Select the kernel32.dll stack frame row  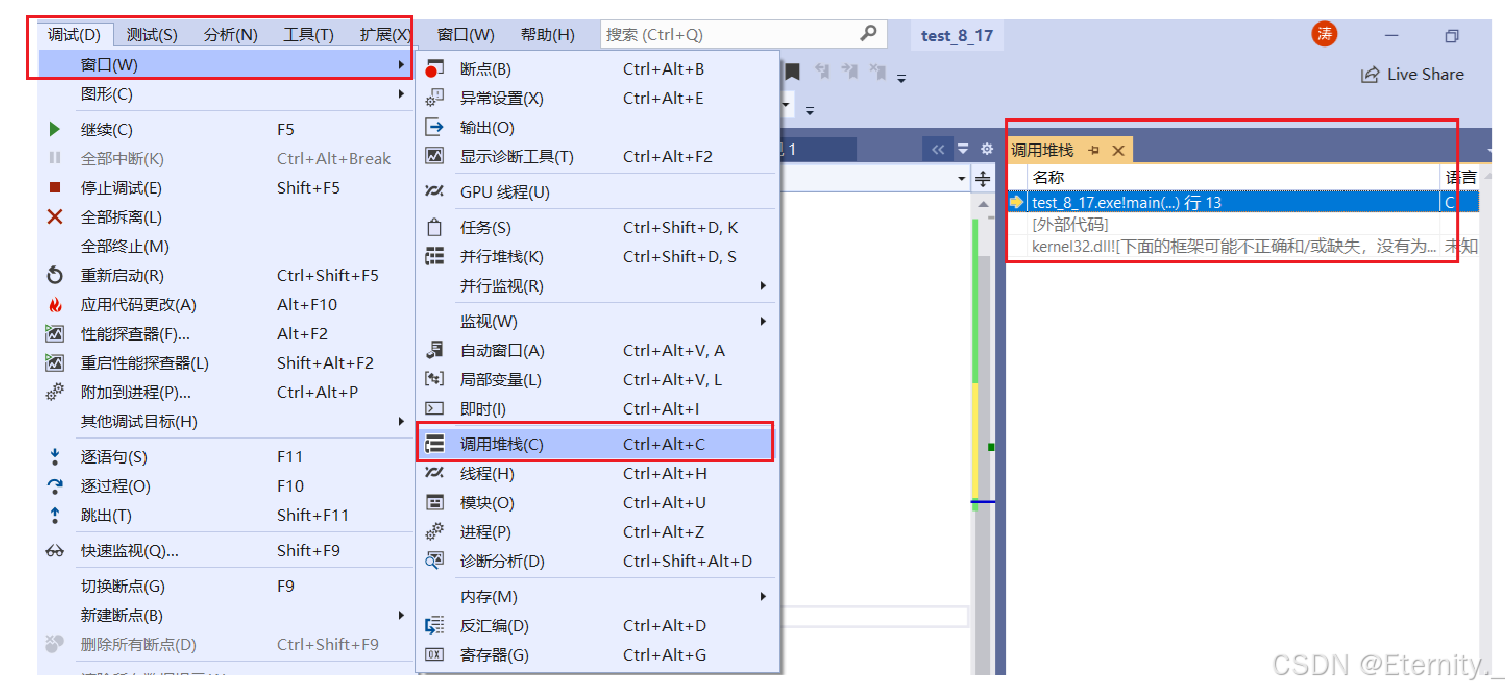pyautogui.click(x=1242, y=246)
